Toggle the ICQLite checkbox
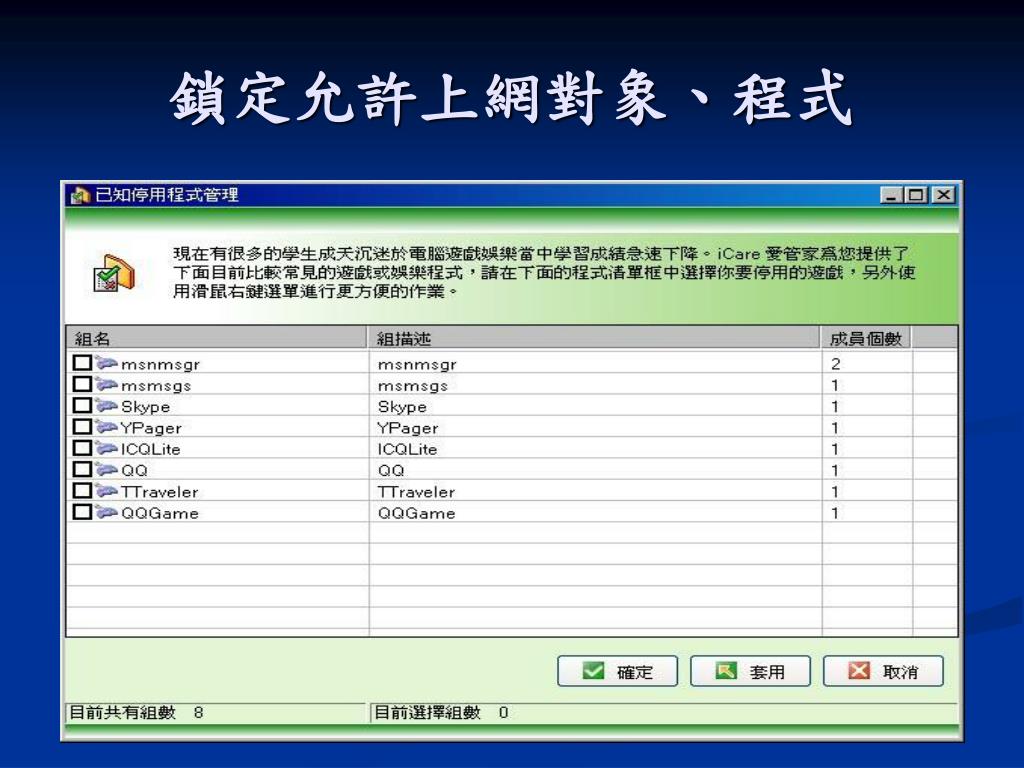This screenshot has width=1024, height=768. pos(82,447)
